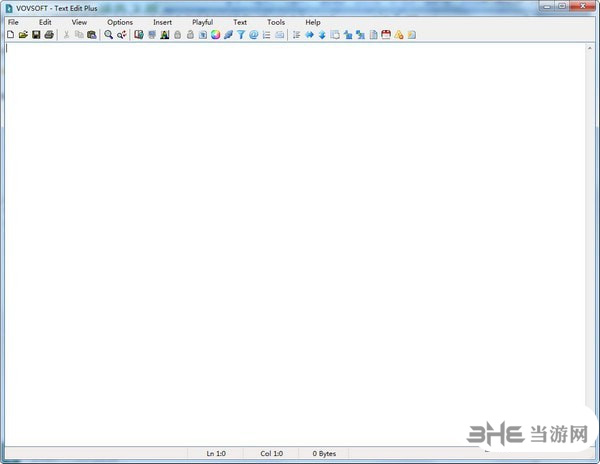
Task: Click the blue left-right arrow icon
Action: point(309,35)
